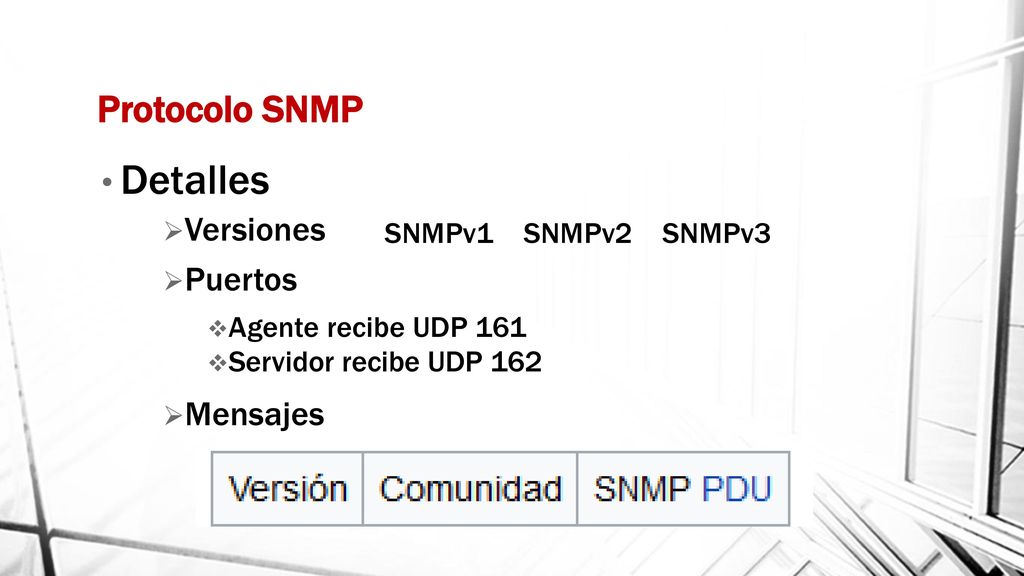Click the Puertos label
The height and width of the screenshot is (576, 1024).
[x=241, y=280]
